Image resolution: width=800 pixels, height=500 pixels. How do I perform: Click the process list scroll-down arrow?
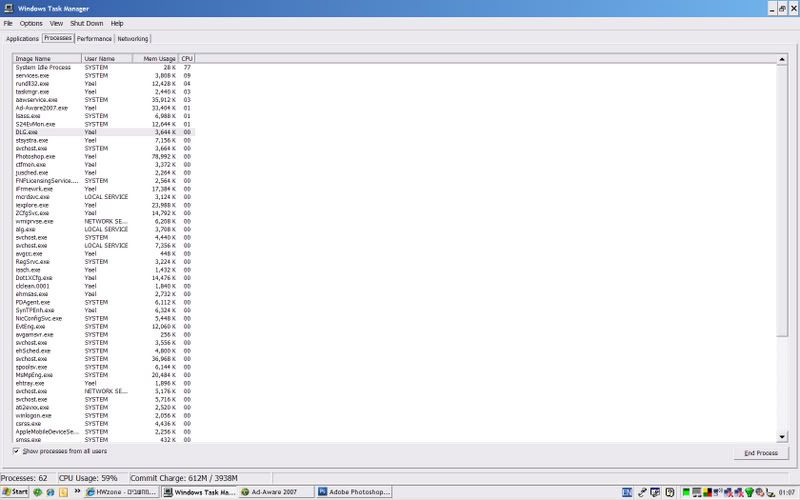click(782, 437)
